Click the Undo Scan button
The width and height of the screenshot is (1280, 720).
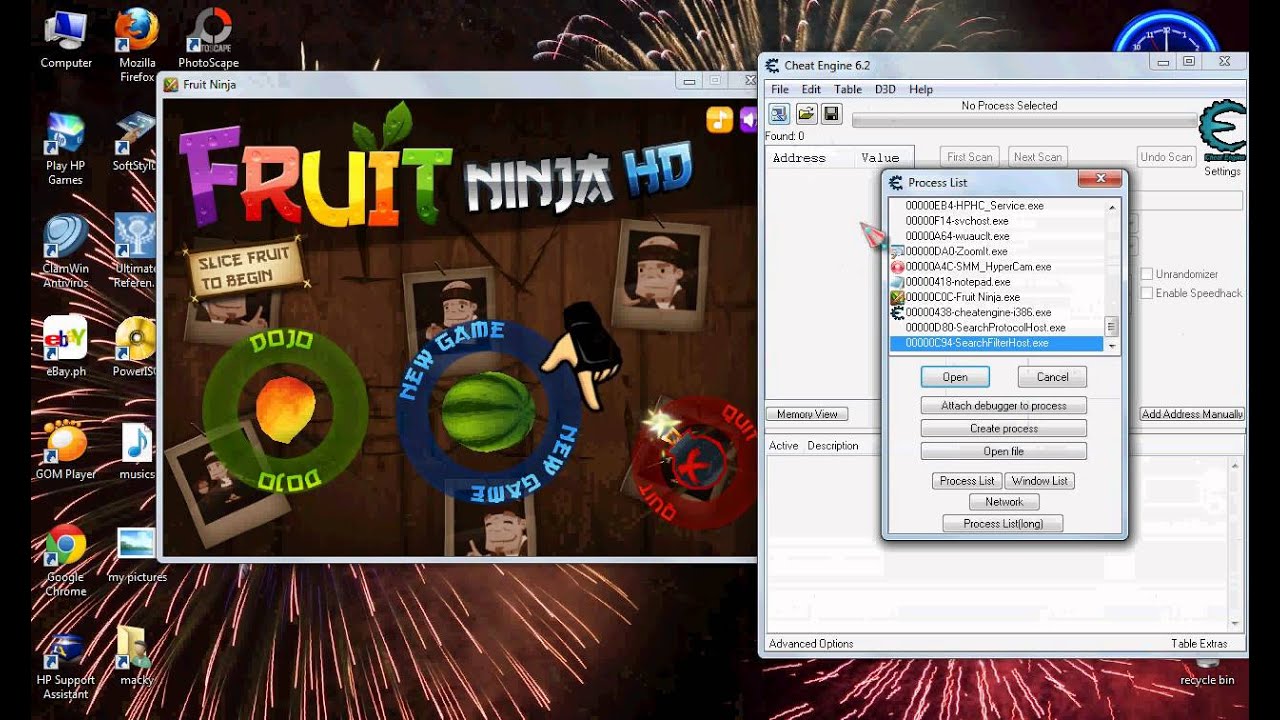pos(1166,157)
